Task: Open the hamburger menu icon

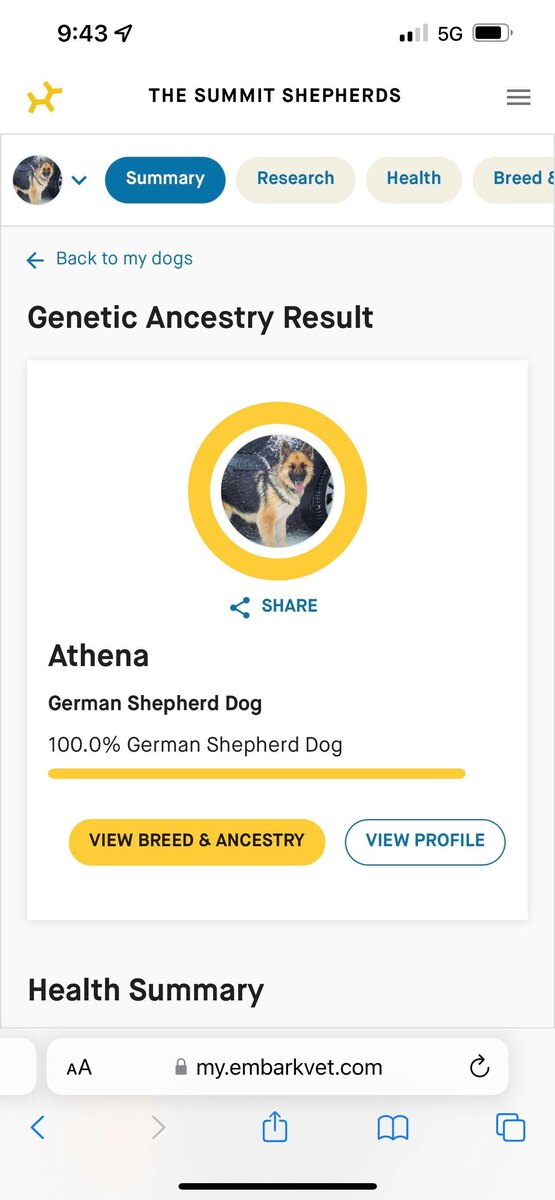Action: coord(518,97)
